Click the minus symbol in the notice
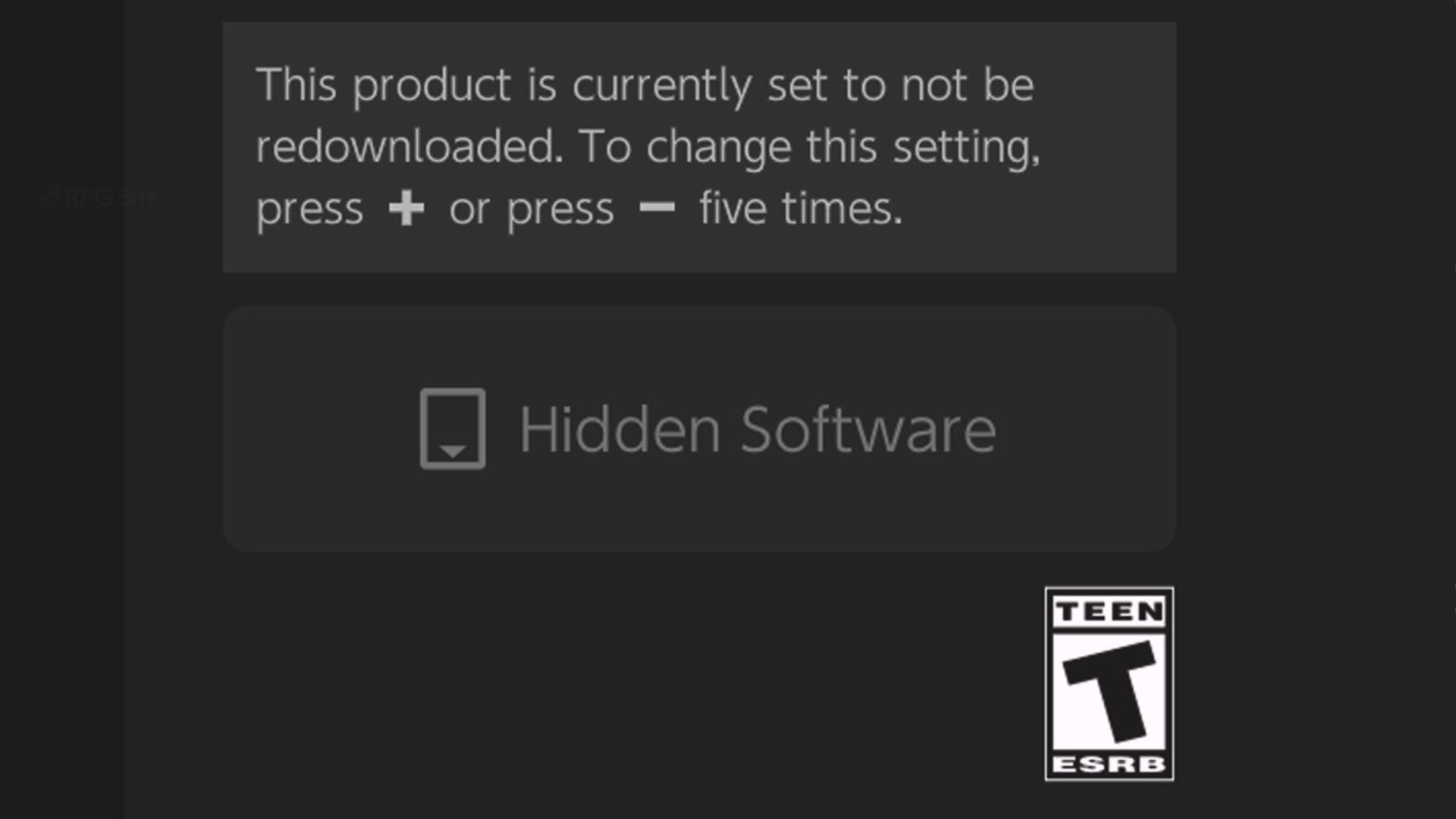The height and width of the screenshot is (819, 1456). coord(657,207)
